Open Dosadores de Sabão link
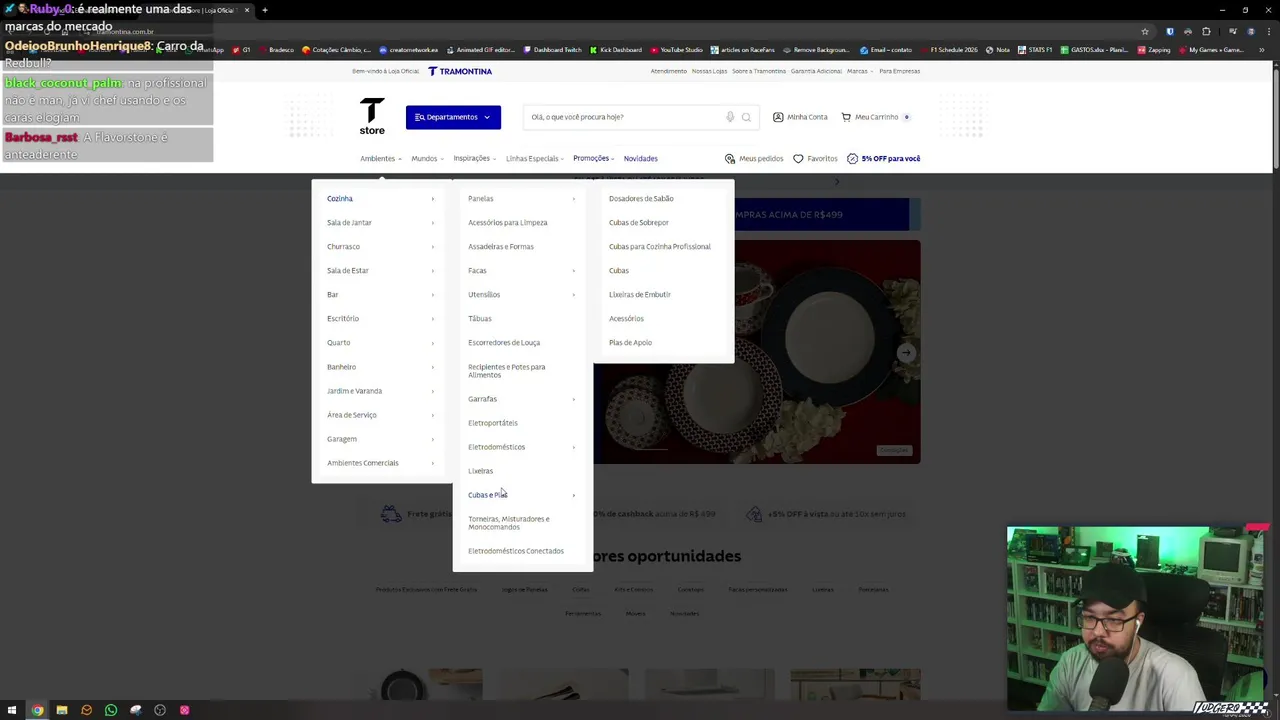Image resolution: width=1280 pixels, height=720 pixels. tap(641, 198)
